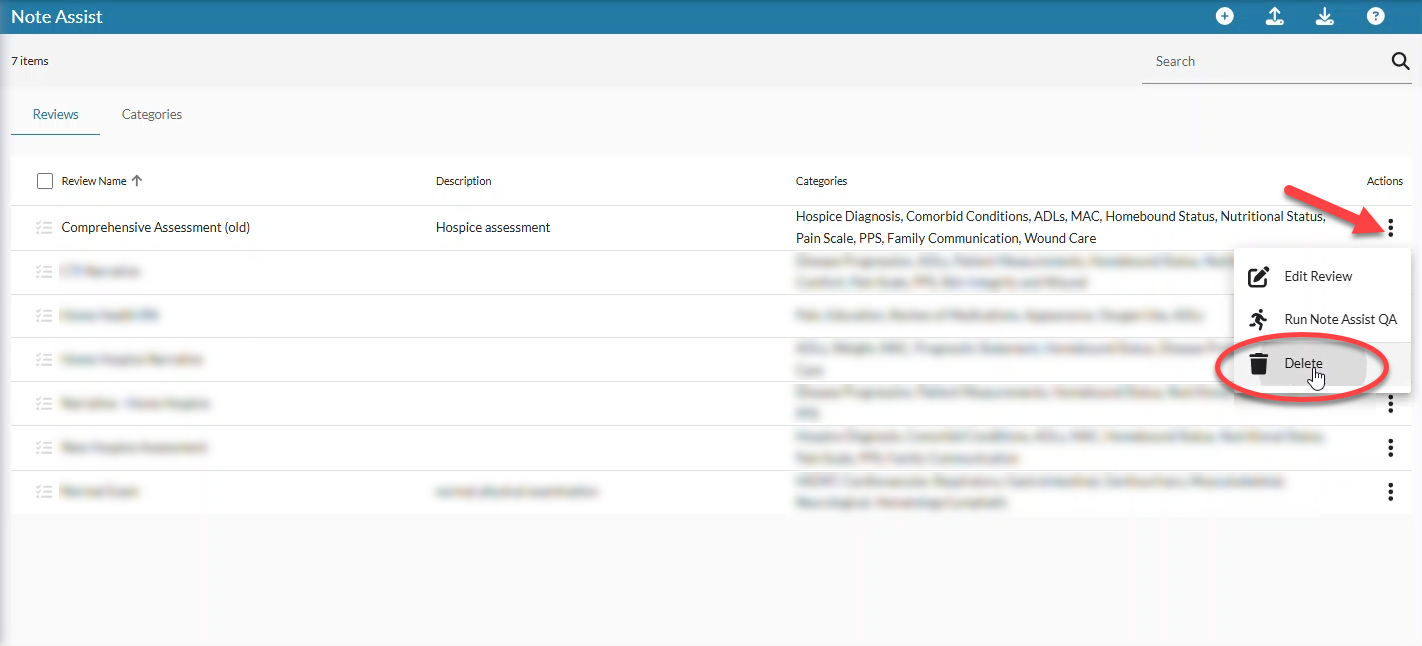
Task: Choose Edit Review from the actions menu
Action: point(1317,277)
